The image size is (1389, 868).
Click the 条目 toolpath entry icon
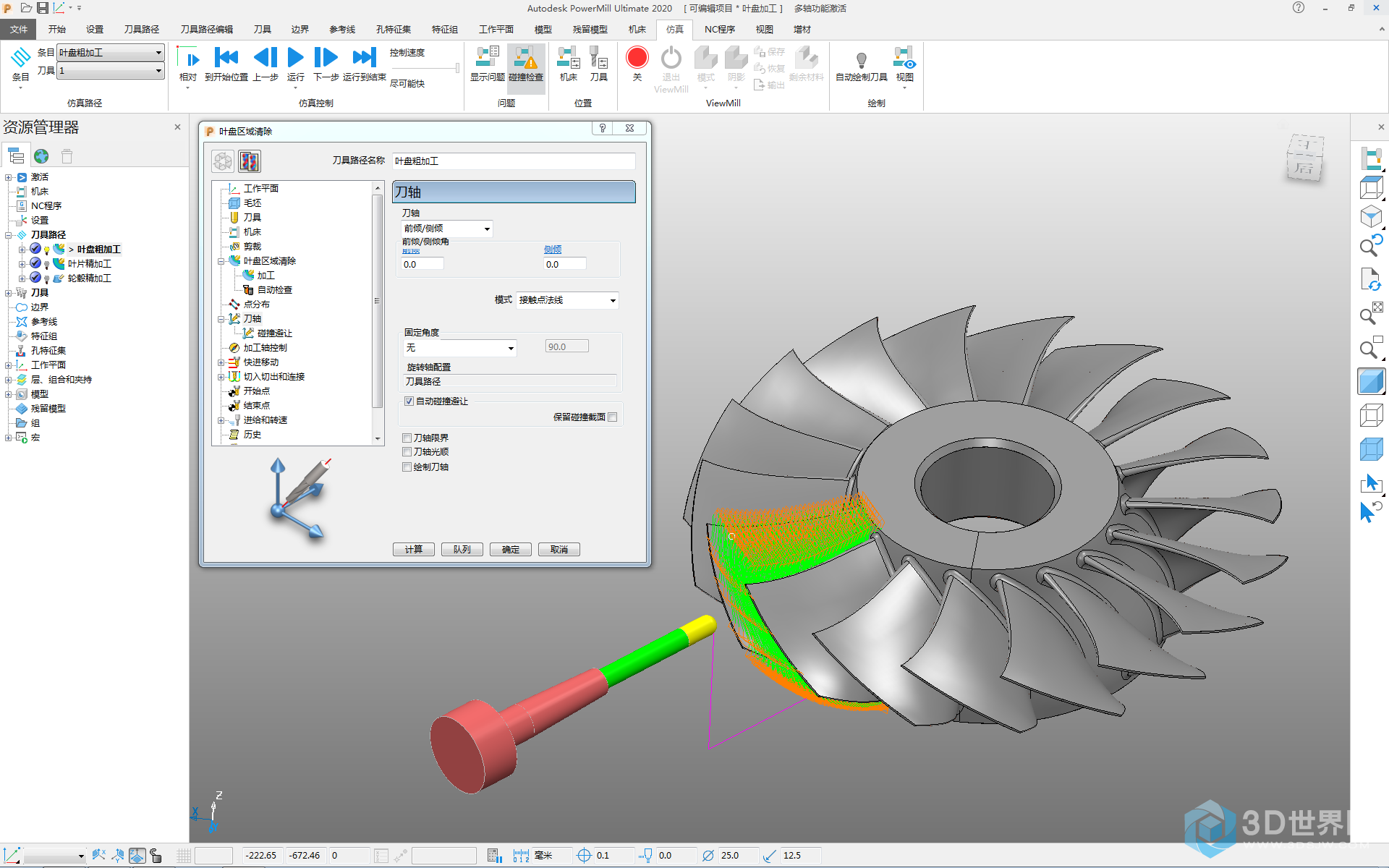pos(20,57)
